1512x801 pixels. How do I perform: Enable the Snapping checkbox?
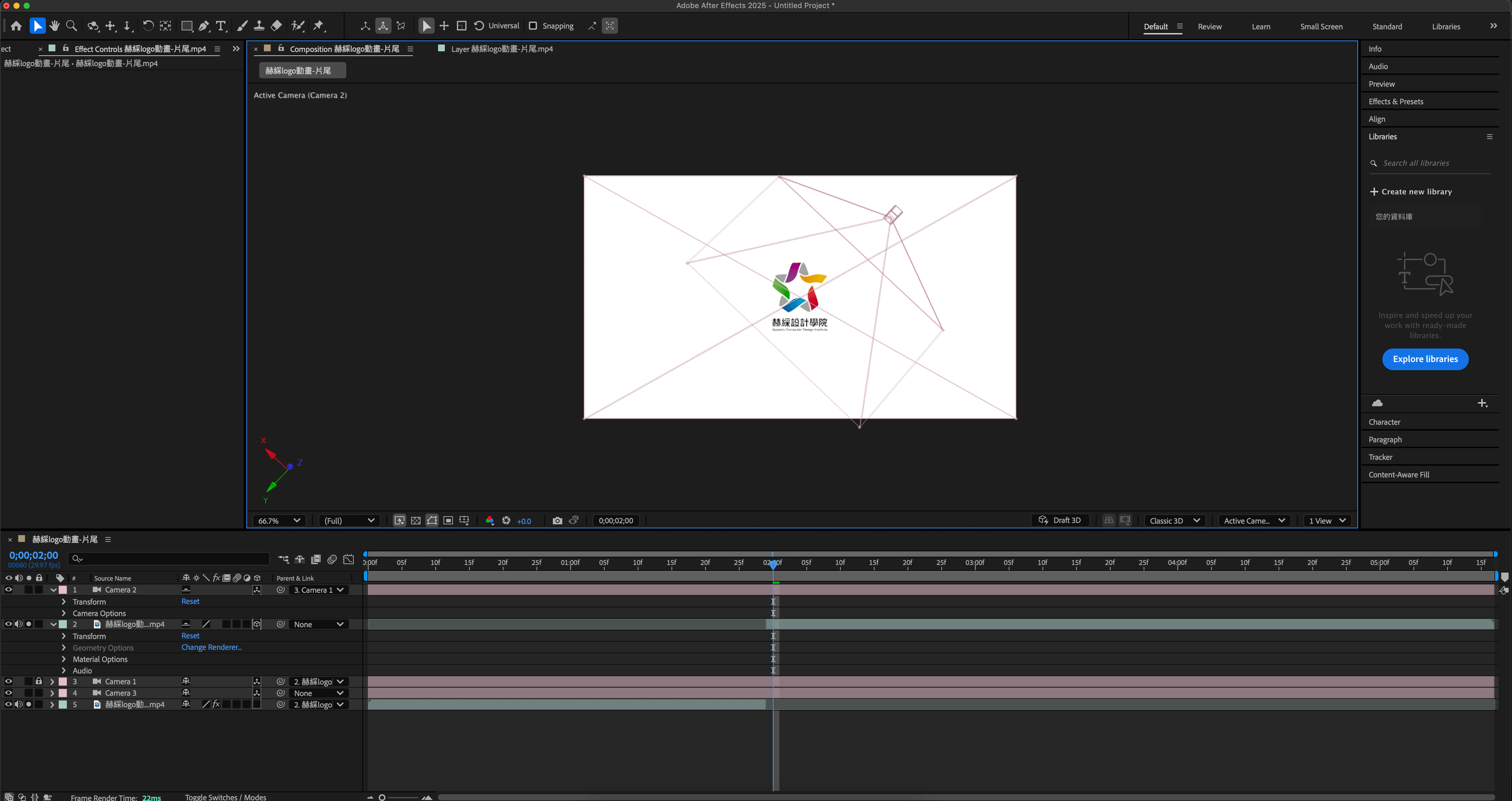533,26
